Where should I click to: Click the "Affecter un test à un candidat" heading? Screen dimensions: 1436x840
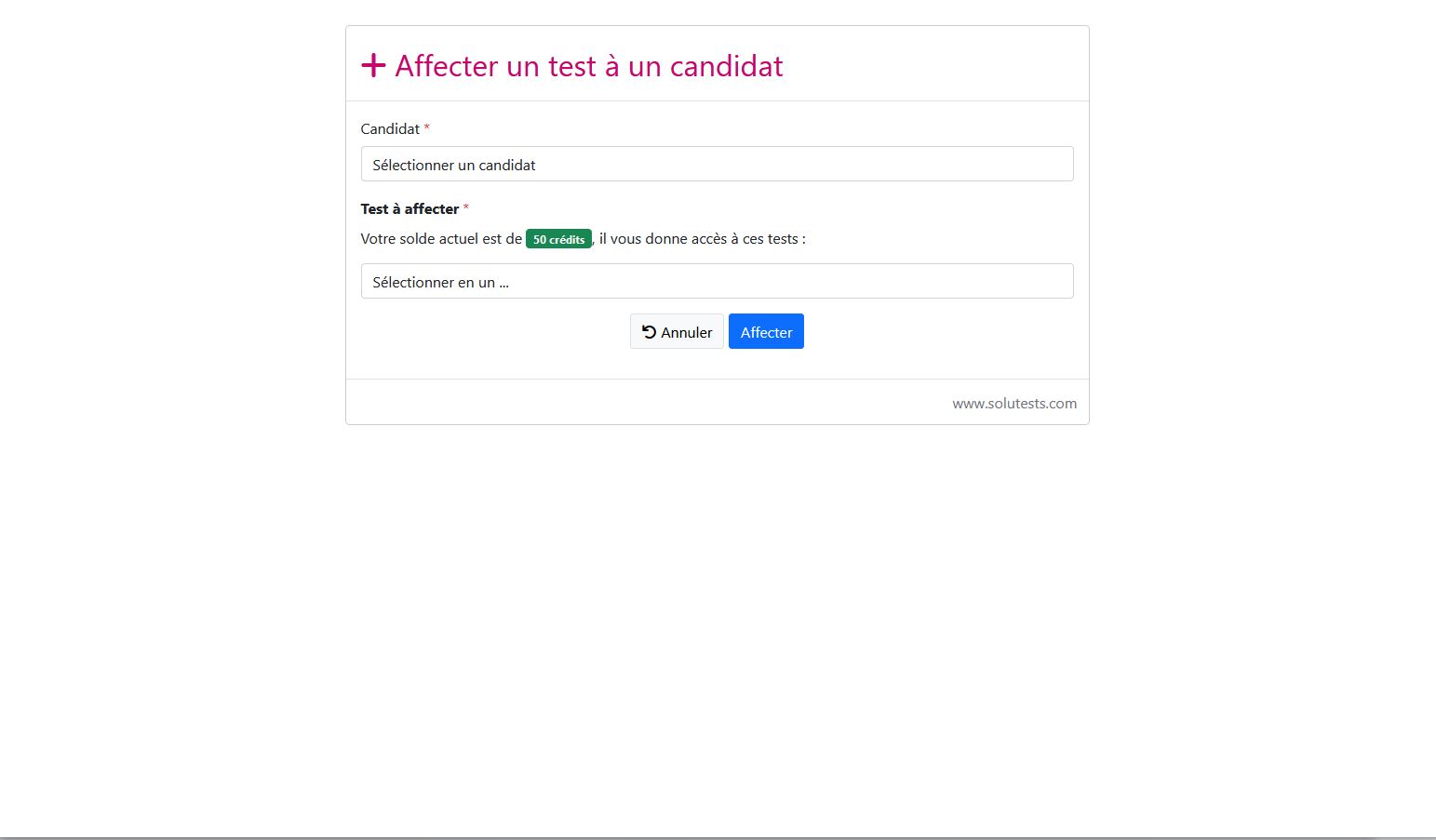pos(589,66)
